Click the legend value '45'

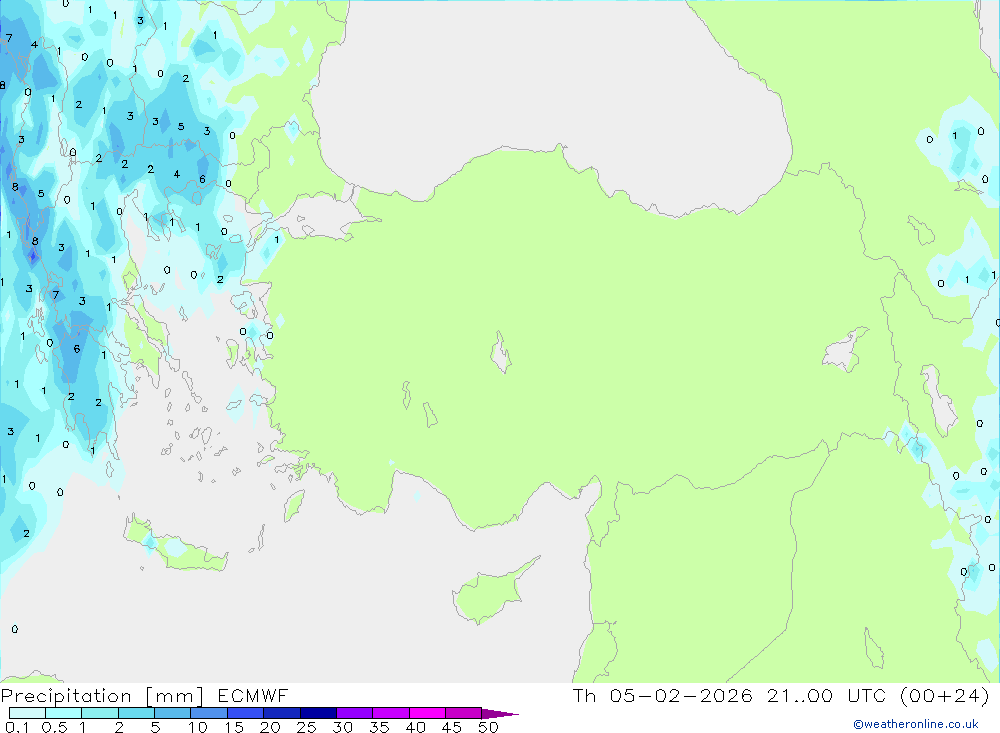coord(452,727)
